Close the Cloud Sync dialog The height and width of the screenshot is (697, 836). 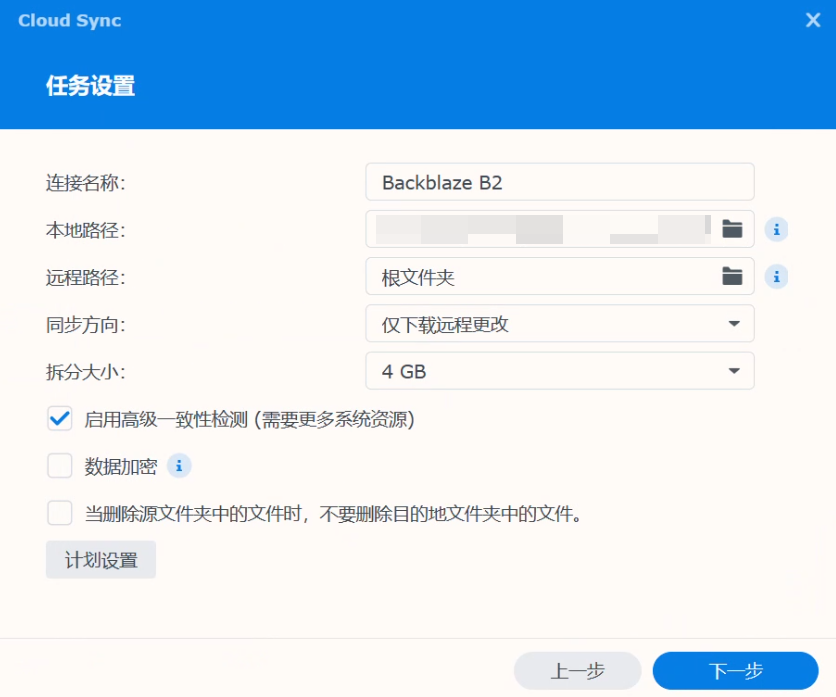(x=813, y=20)
